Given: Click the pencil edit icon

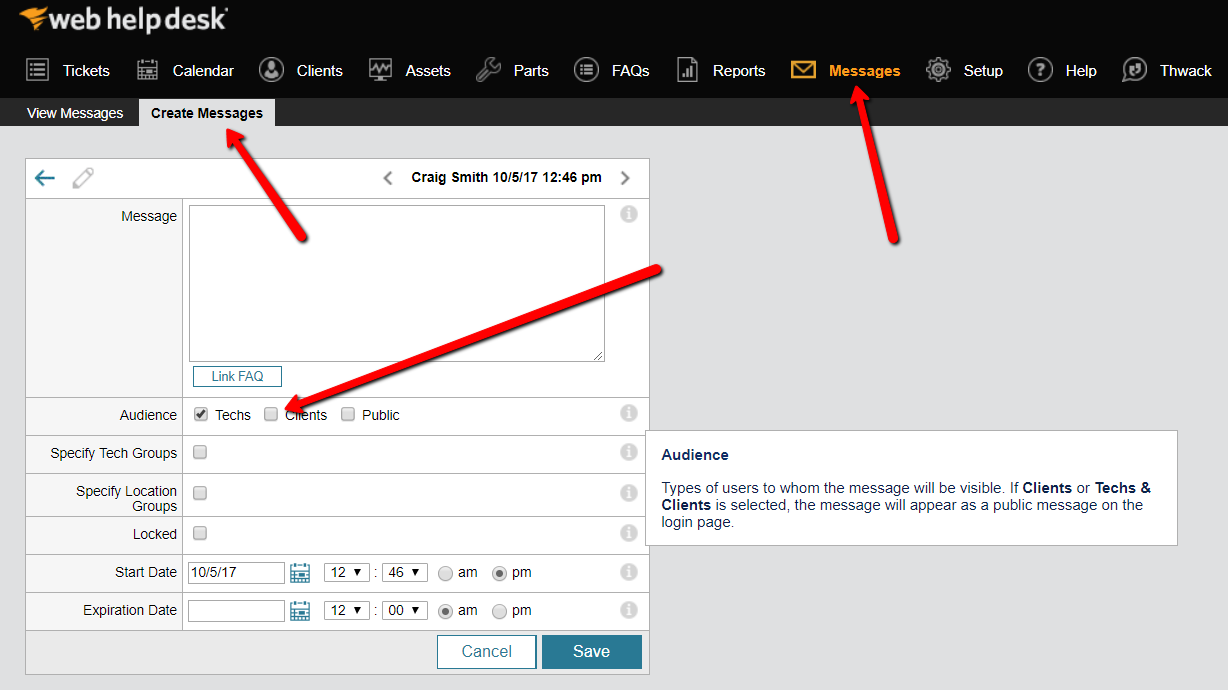Looking at the screenshot, I should [83, 178].
